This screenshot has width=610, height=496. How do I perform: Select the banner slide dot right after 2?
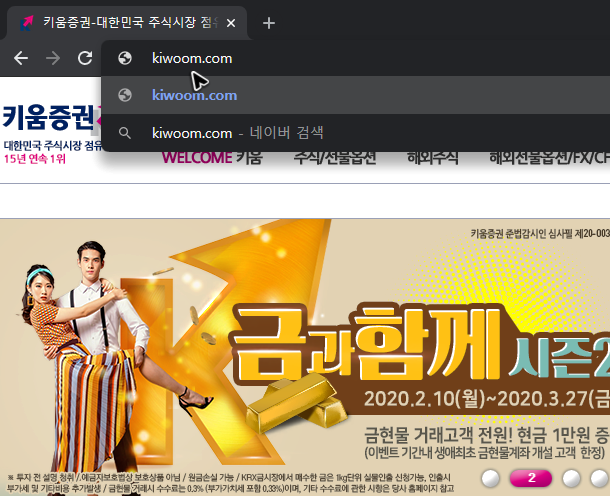coord(571,478)
